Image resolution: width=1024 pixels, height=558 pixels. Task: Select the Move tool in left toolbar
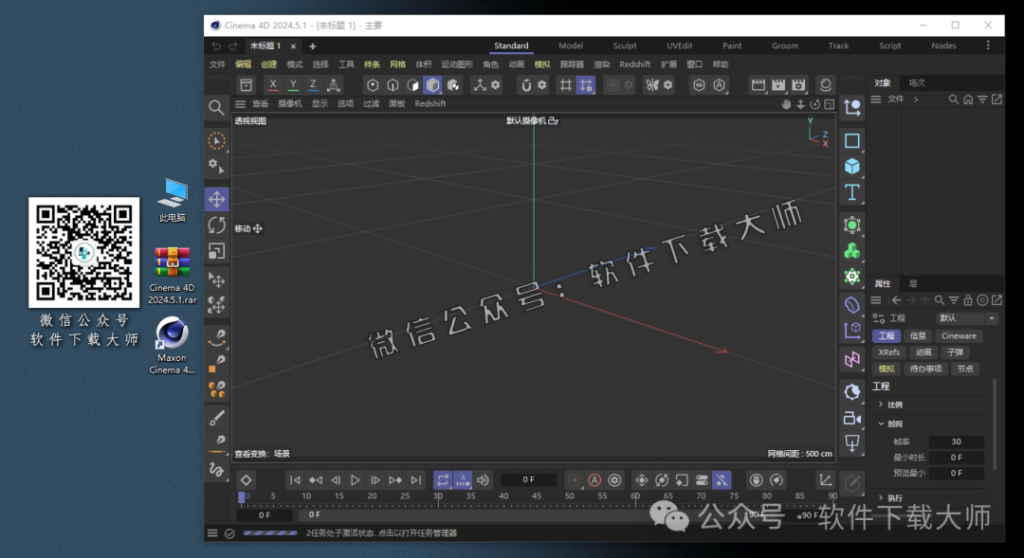coord(217,199)
